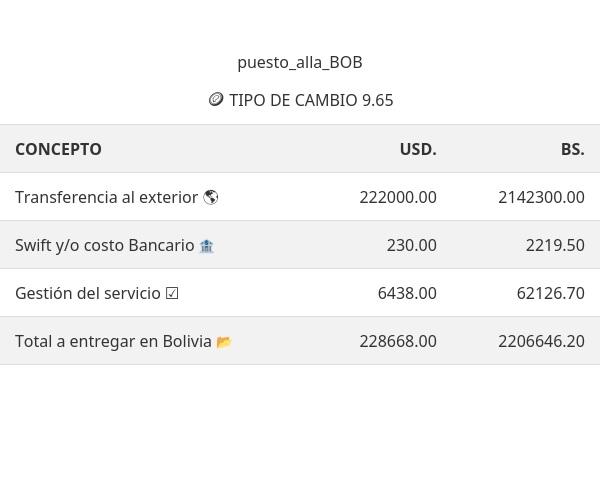This screenshot has width=600, height=500.
Task: Click the checkmark icon after Gestión del servicio
Action: click(172, 293)
